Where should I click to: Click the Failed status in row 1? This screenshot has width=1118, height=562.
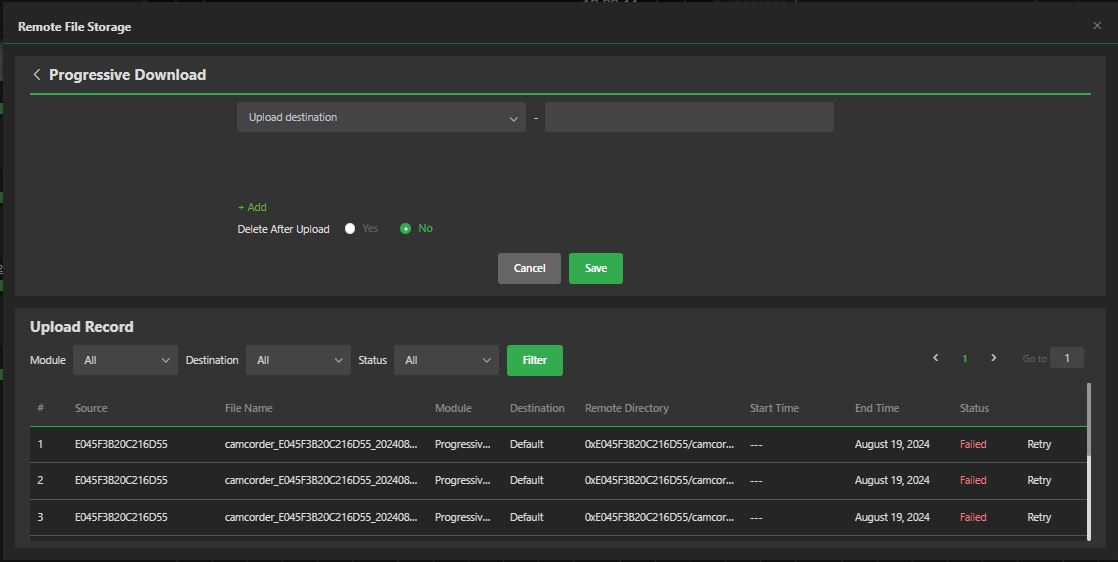pos(973,444)
